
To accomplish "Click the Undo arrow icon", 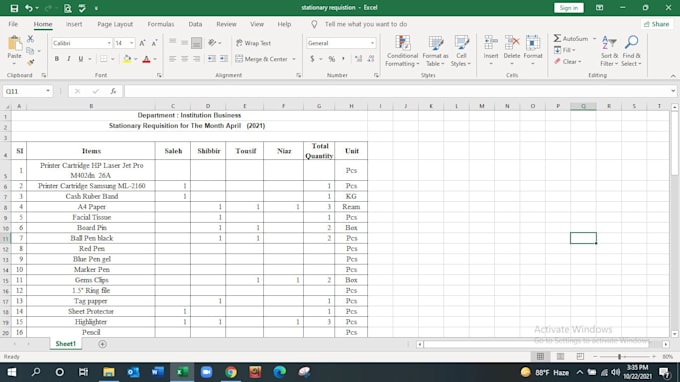I will click(29, 8).
